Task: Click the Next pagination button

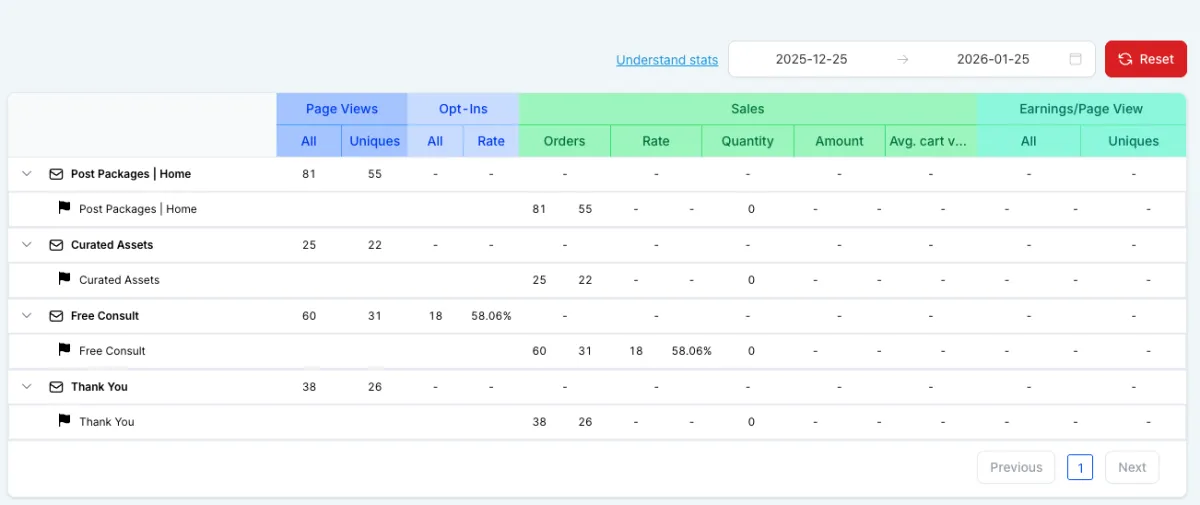Action: point(1132,467)
